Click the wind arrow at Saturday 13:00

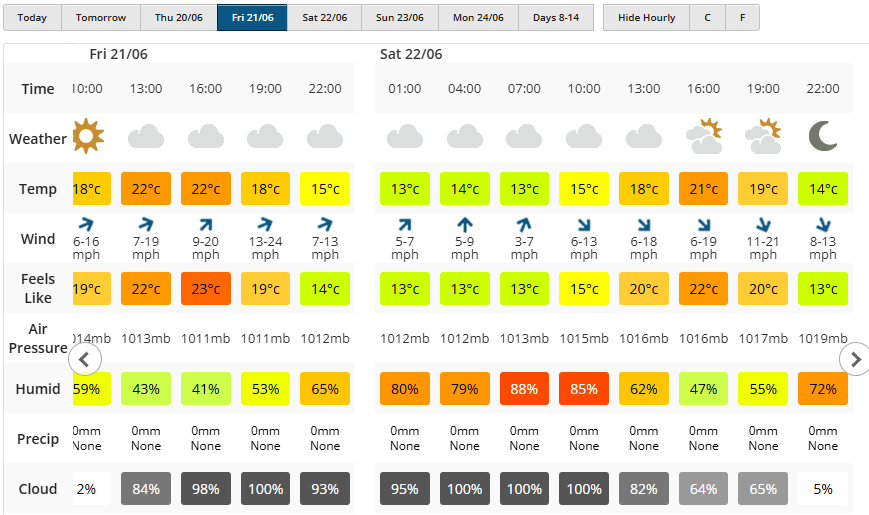click(x=644, y=225)
